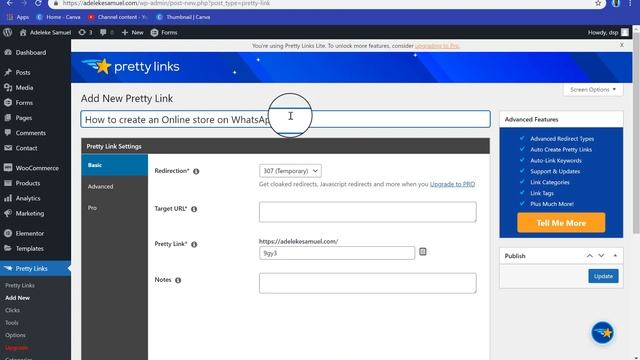The height and width of the screenshot is (360, 640).
Task: Click the pretty link title field
Action: tap(285, 119)
